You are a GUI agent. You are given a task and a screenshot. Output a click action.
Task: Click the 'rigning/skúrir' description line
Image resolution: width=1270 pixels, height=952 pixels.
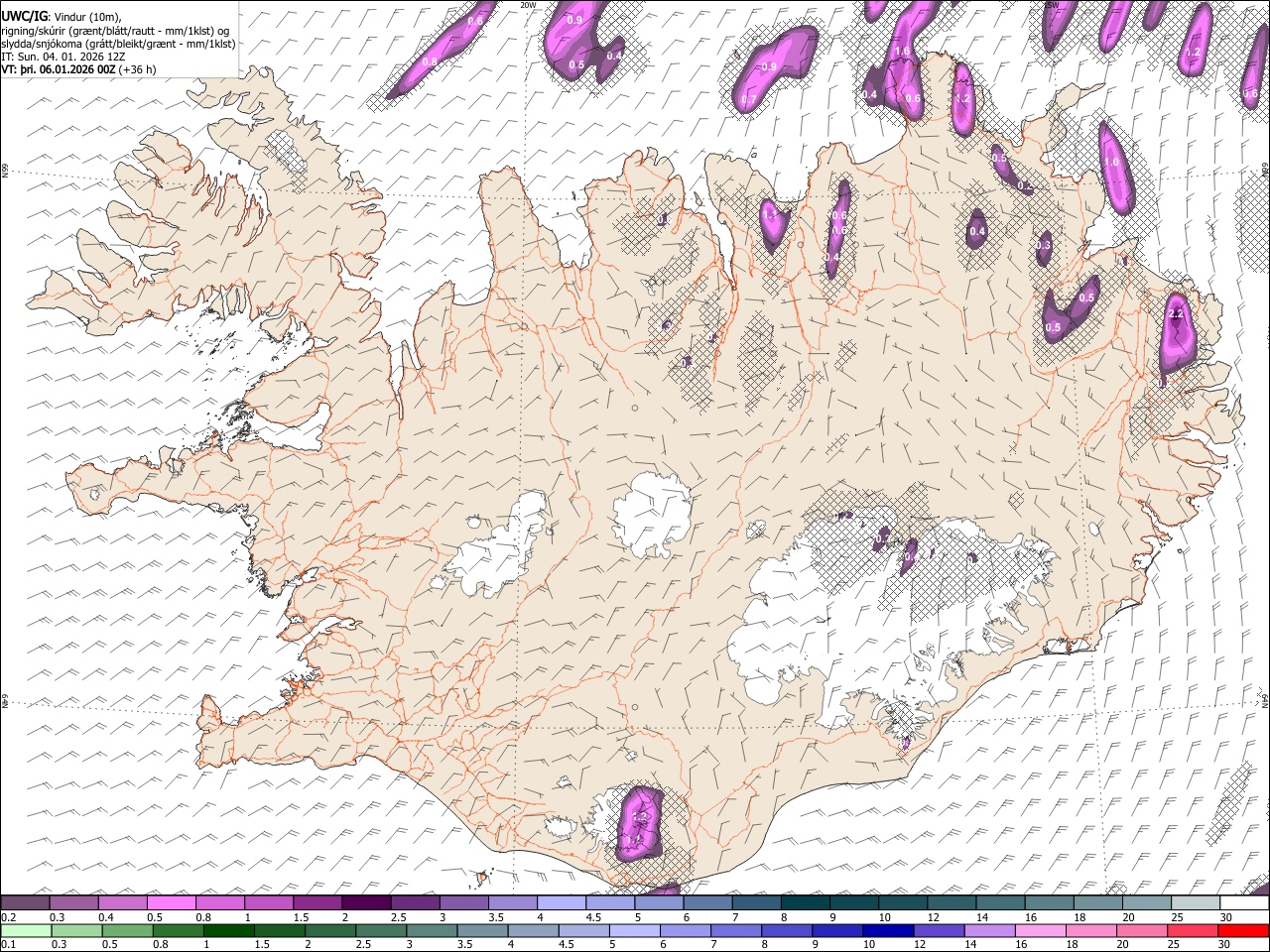pos(115,31)
